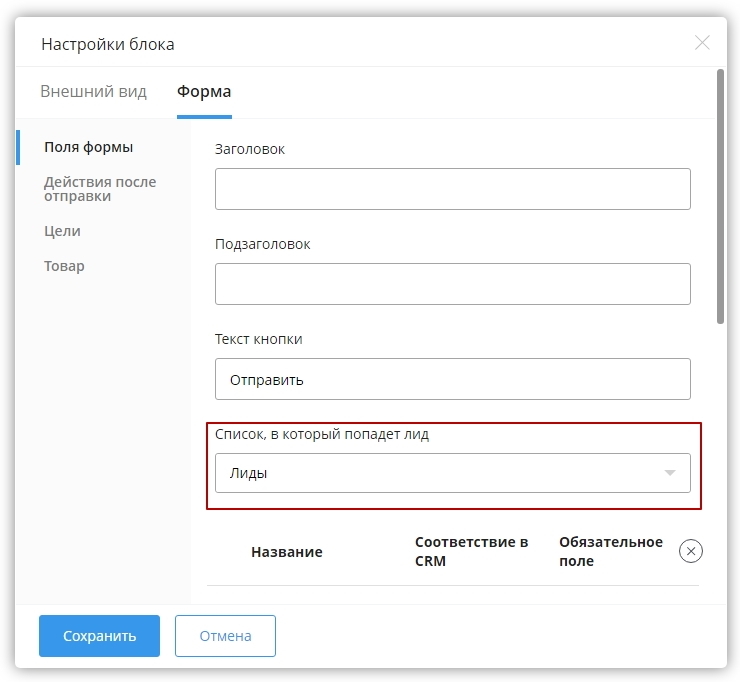This screenshot has width=740, height=682.
Task: Open the Цели sidebar section
Action: coord(62,231)
